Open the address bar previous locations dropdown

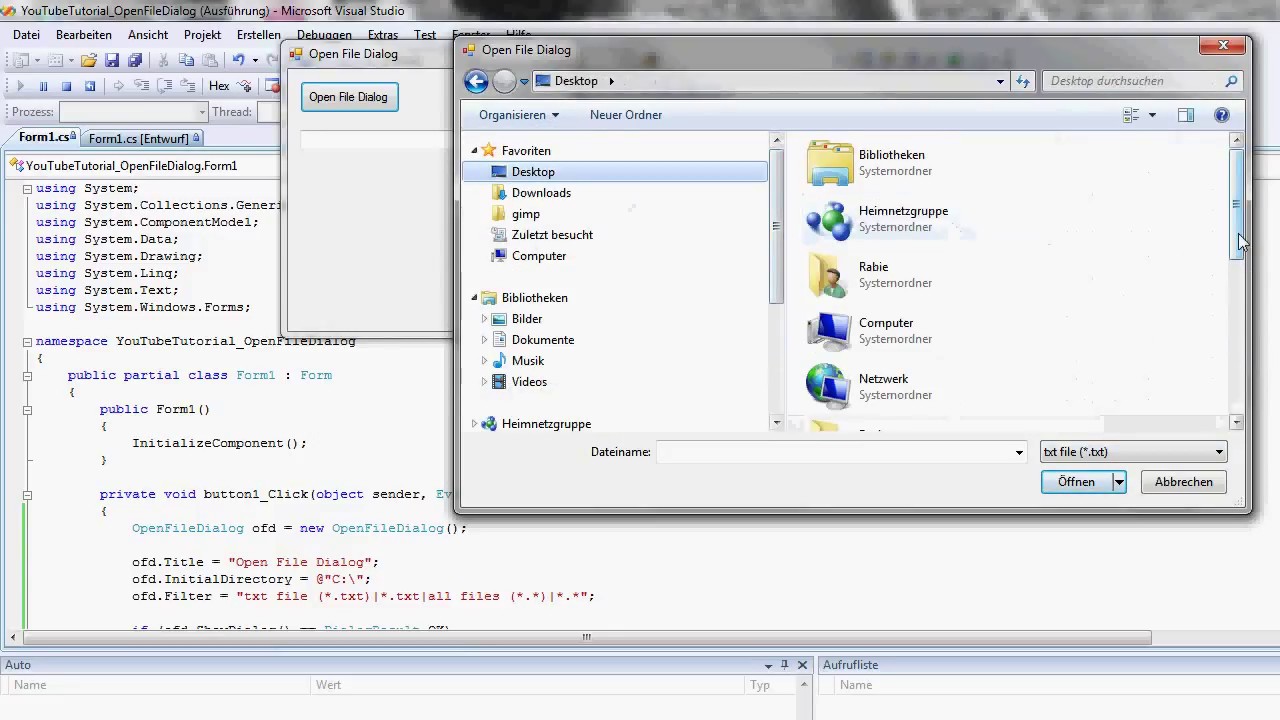click(1000, 81)
